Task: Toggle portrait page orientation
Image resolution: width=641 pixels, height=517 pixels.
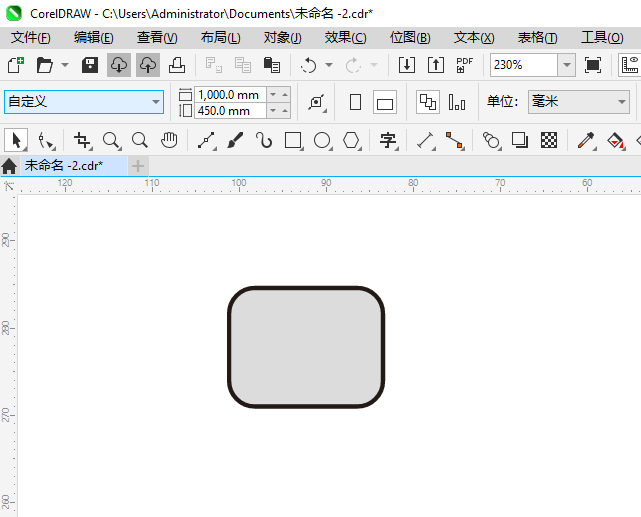Action: point(355,102)
